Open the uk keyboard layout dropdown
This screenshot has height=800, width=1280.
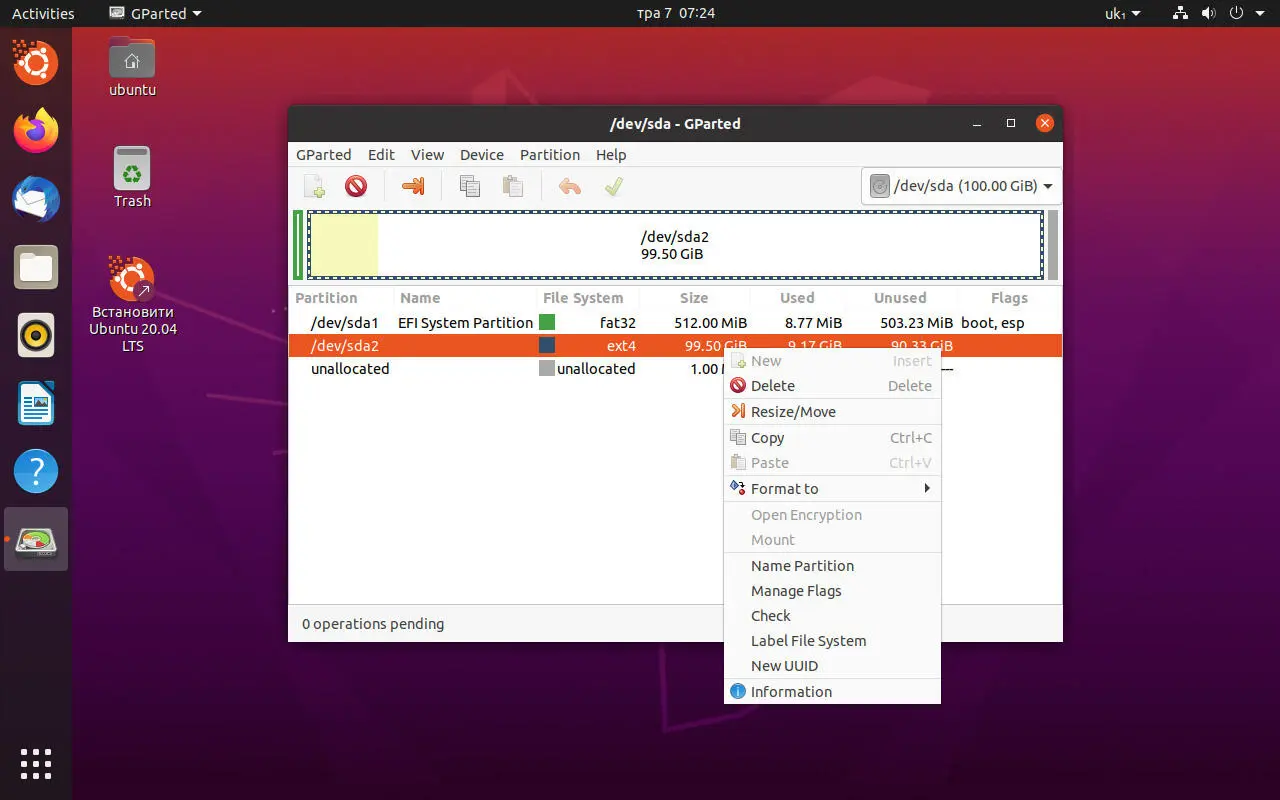(1122, 13)
